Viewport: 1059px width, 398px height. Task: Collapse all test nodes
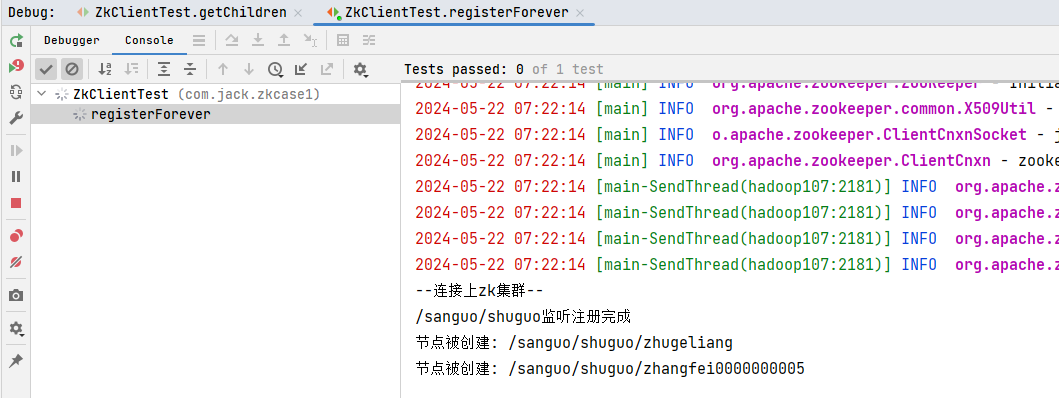[x=190, y=69]
